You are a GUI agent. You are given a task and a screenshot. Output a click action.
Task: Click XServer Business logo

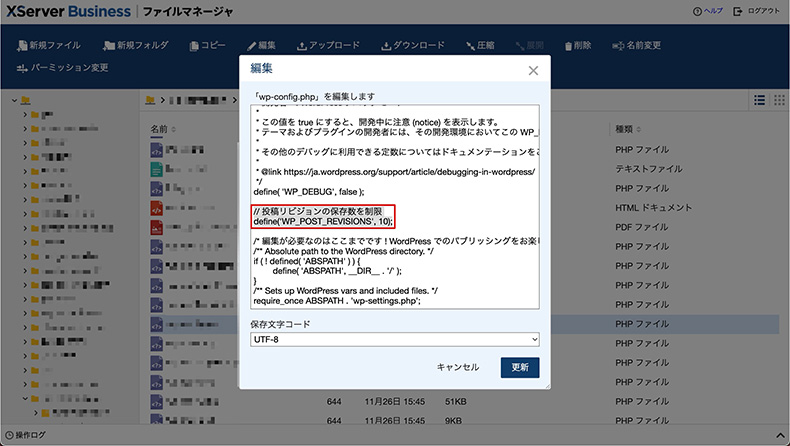(x=68, y=11)
